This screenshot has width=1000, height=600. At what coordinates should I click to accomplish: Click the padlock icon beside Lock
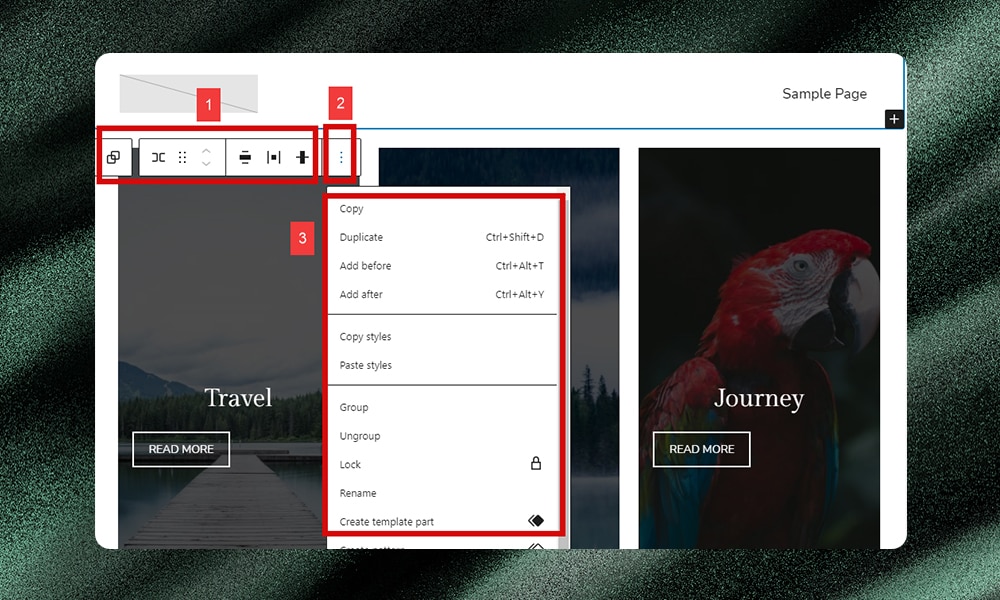click(536, 464)
